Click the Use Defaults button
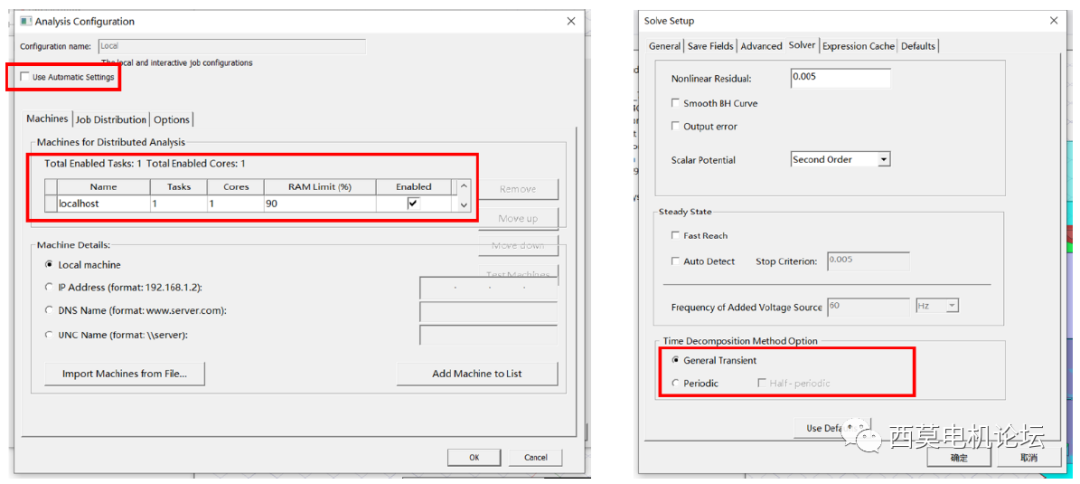The image size is (1080, 484). (833, 428)
